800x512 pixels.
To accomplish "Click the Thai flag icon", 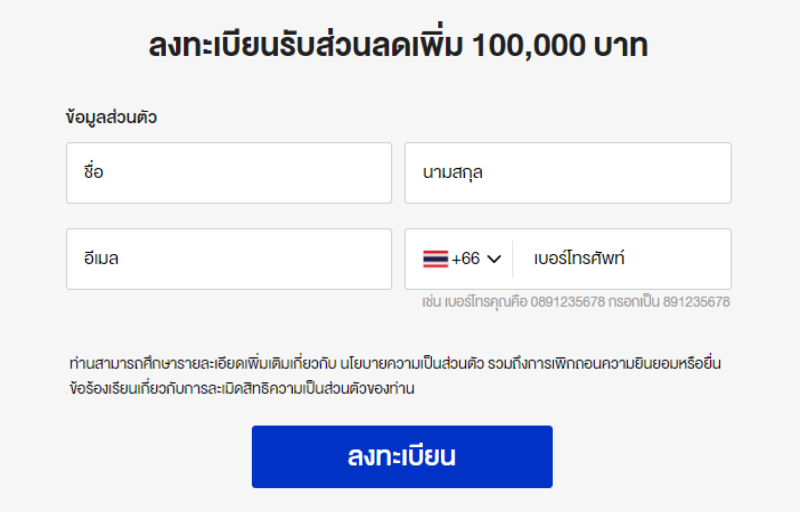I will tap(435, 259).
